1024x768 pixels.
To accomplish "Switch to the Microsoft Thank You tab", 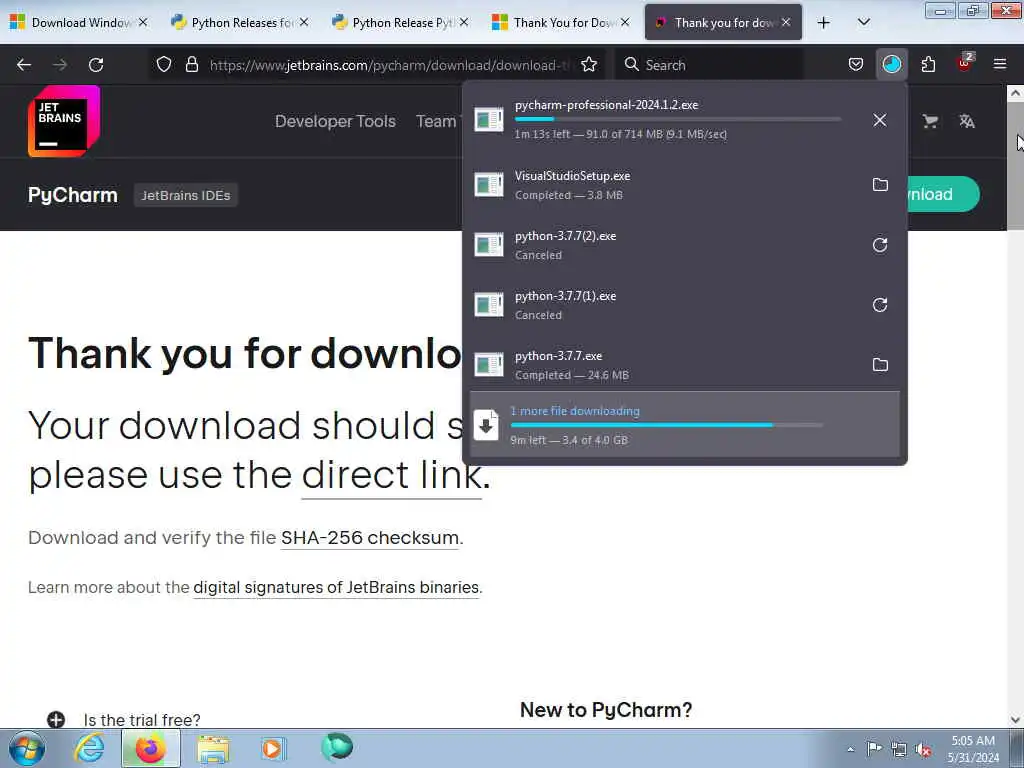I will tap(562, 22).
